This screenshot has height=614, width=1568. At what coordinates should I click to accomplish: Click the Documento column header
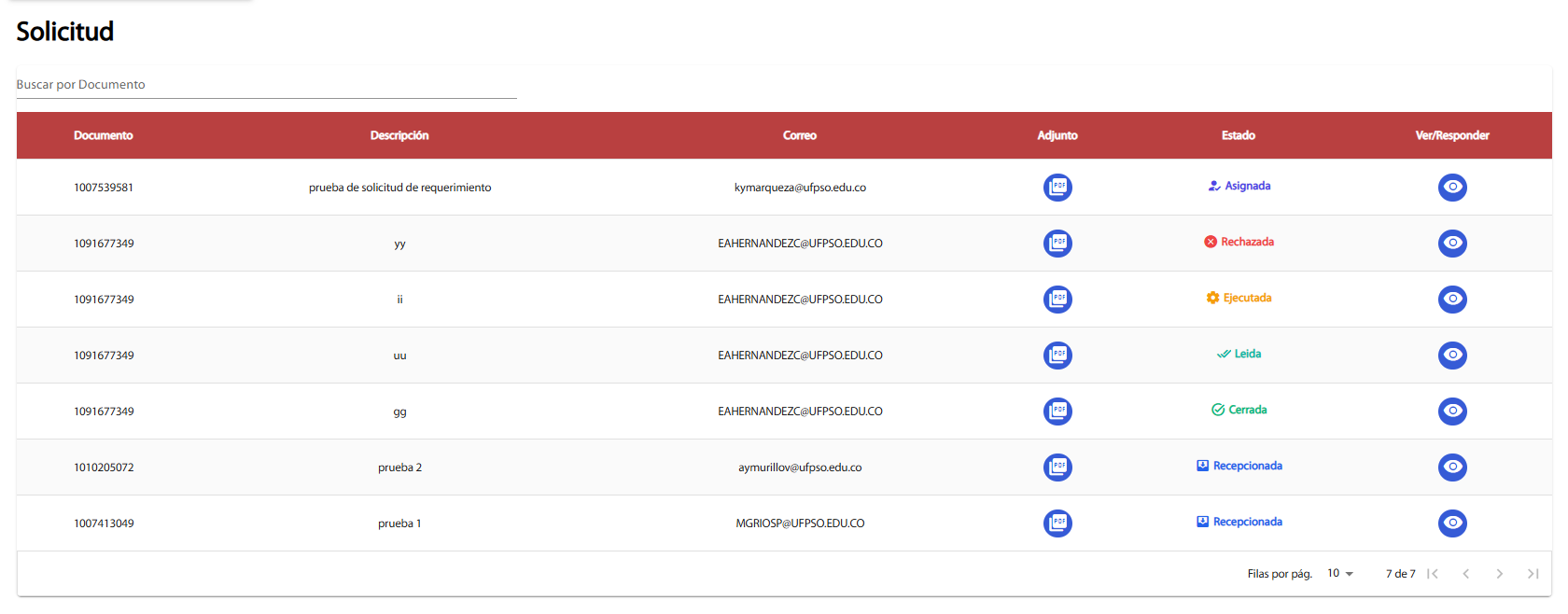coord(104,135)
